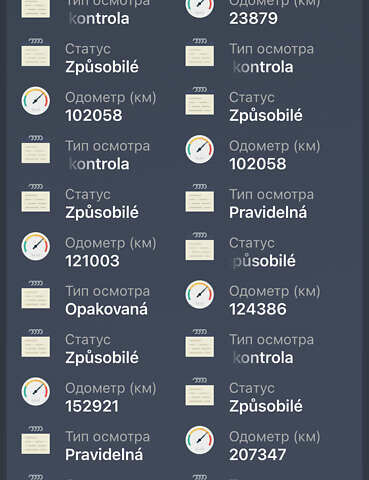Image resolution: width=369 pixels, height=480 pixels.
Task: Click the Тип осмотра label above Opakovaná
Action: 107,292
